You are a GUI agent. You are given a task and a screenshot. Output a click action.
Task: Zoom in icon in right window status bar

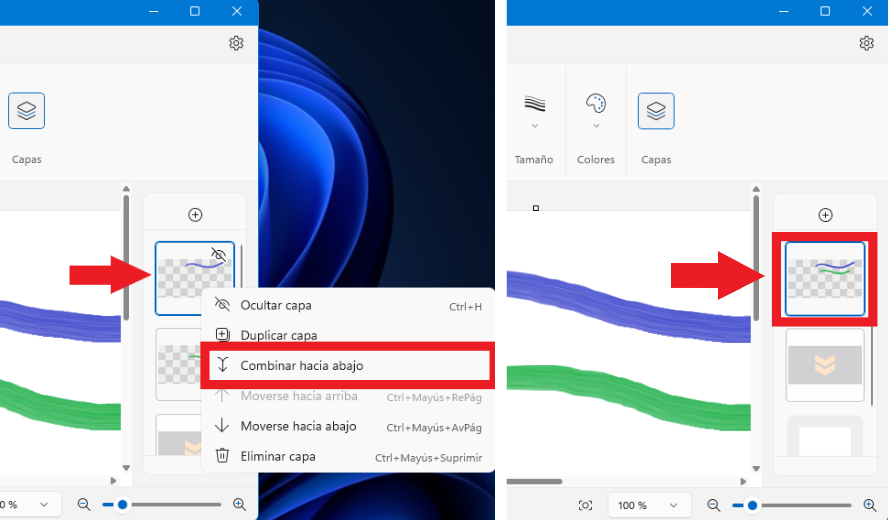pos(870,505)
